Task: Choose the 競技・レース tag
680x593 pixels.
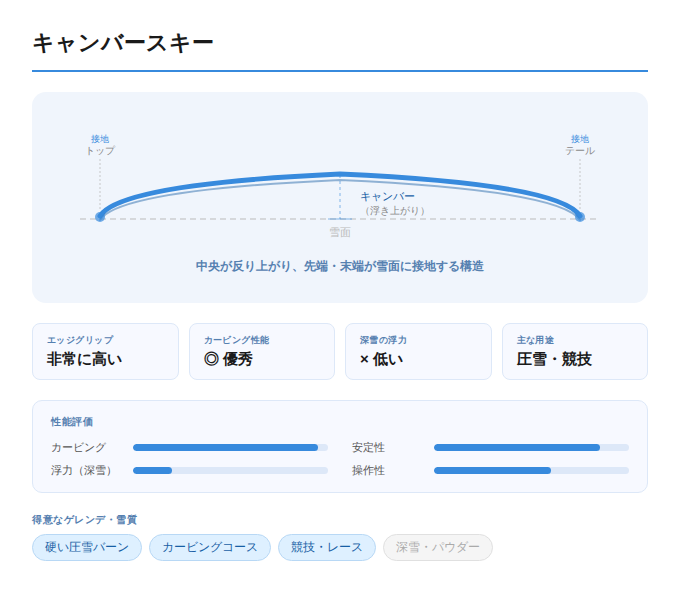Action: 327,547
